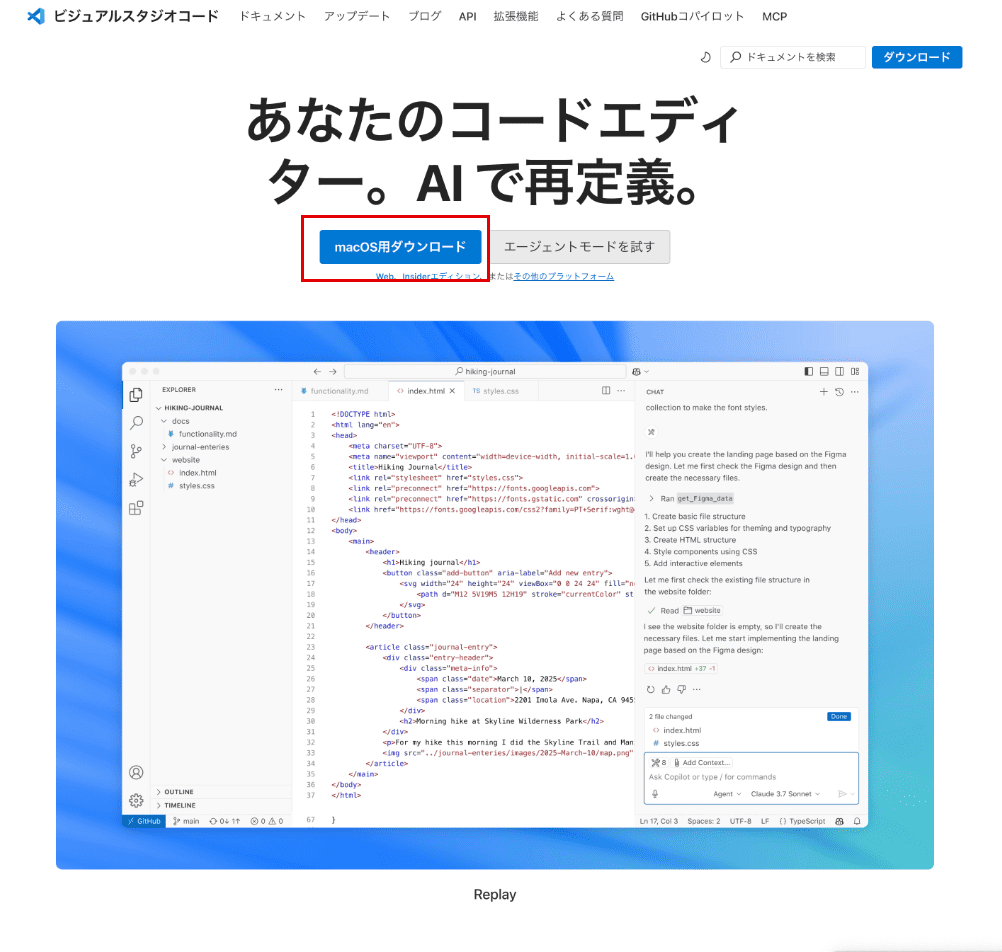This screenshot has width=1002, height=952.
Task: Open Source Control in the preview activity bar
Action: coord(136,452)
